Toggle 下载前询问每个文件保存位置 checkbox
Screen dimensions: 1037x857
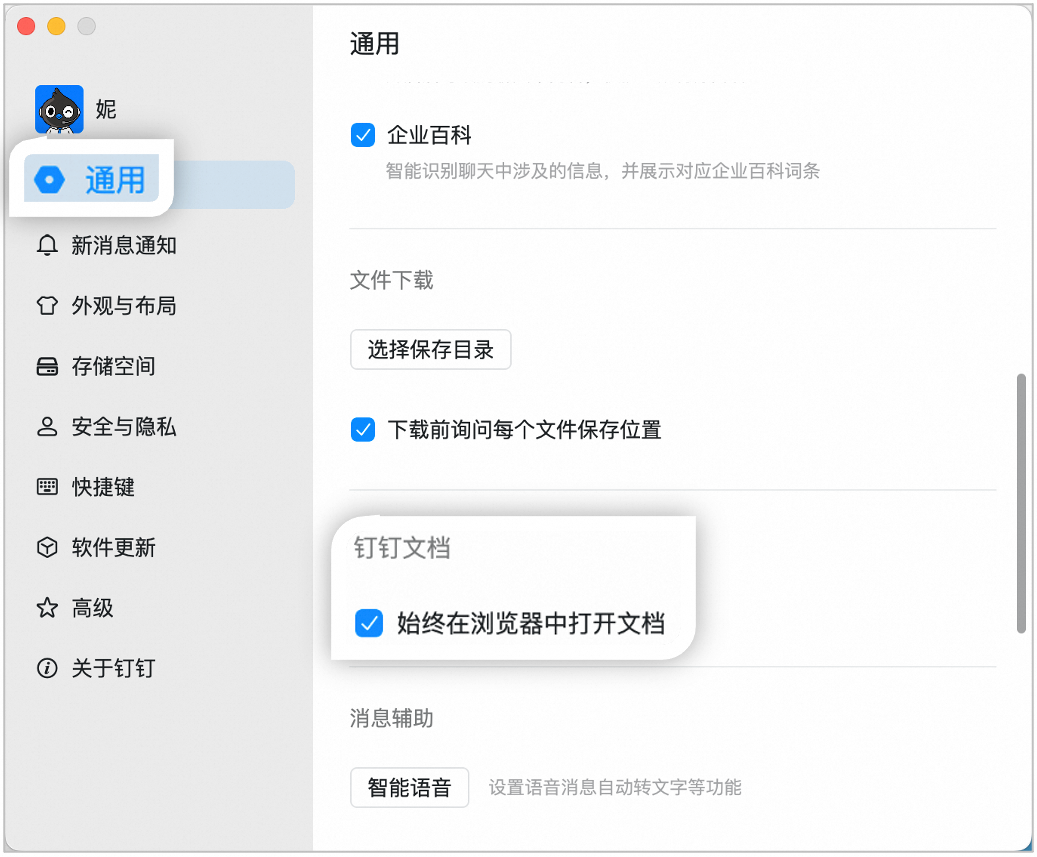(x=363, y=429)
